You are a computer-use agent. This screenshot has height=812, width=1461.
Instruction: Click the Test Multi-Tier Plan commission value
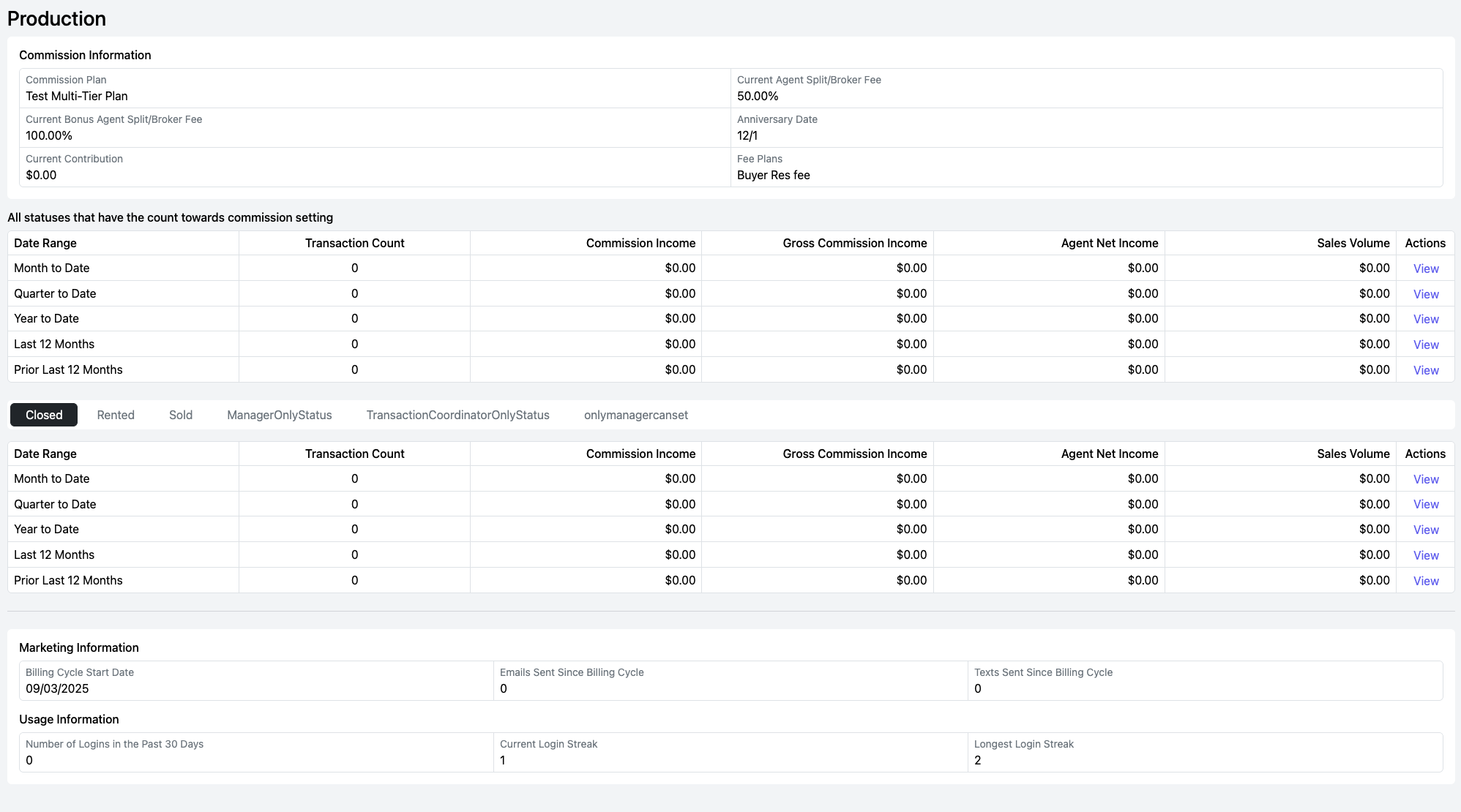[77, 96]
